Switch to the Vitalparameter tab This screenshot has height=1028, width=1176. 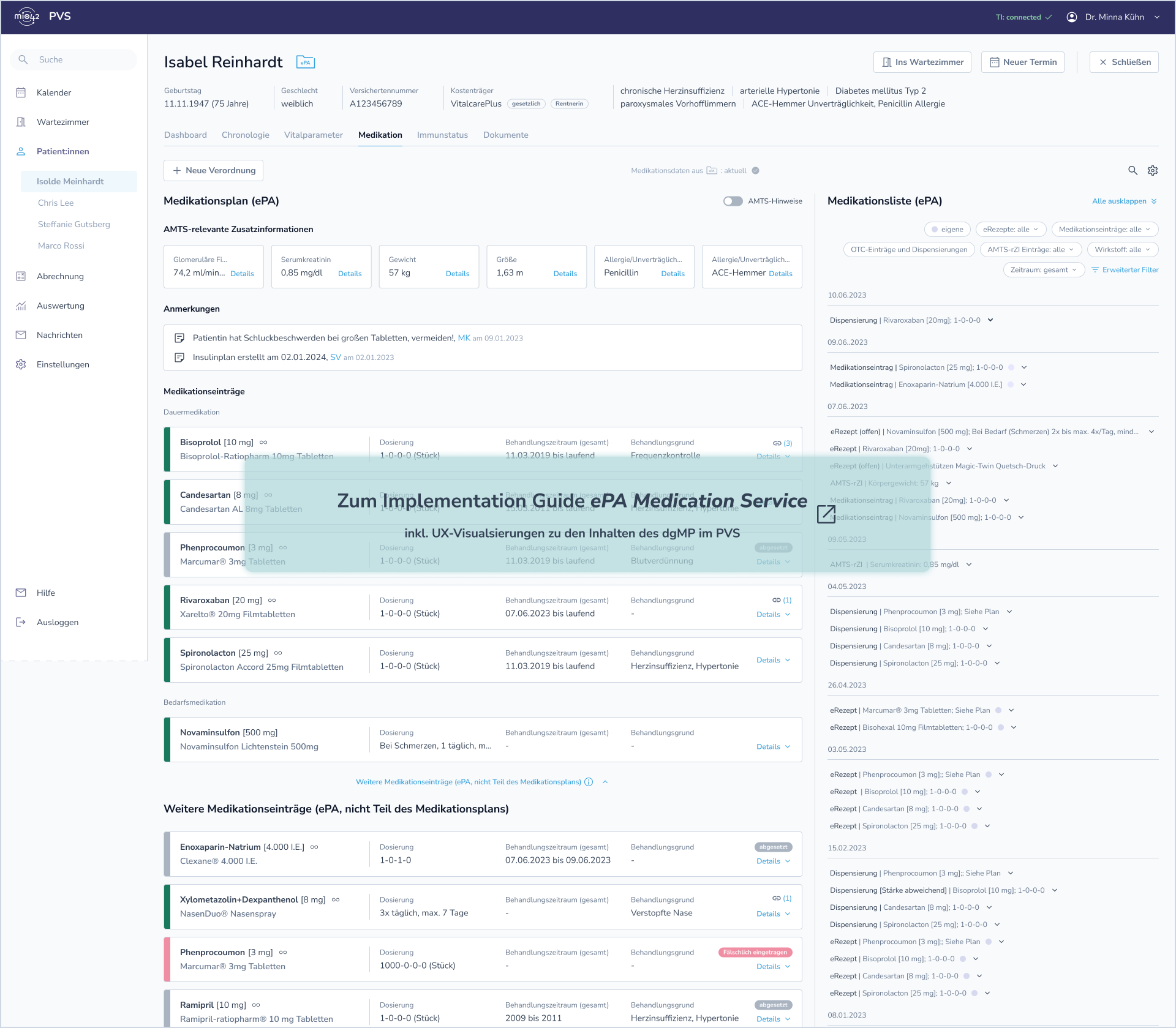click(313, 135)
